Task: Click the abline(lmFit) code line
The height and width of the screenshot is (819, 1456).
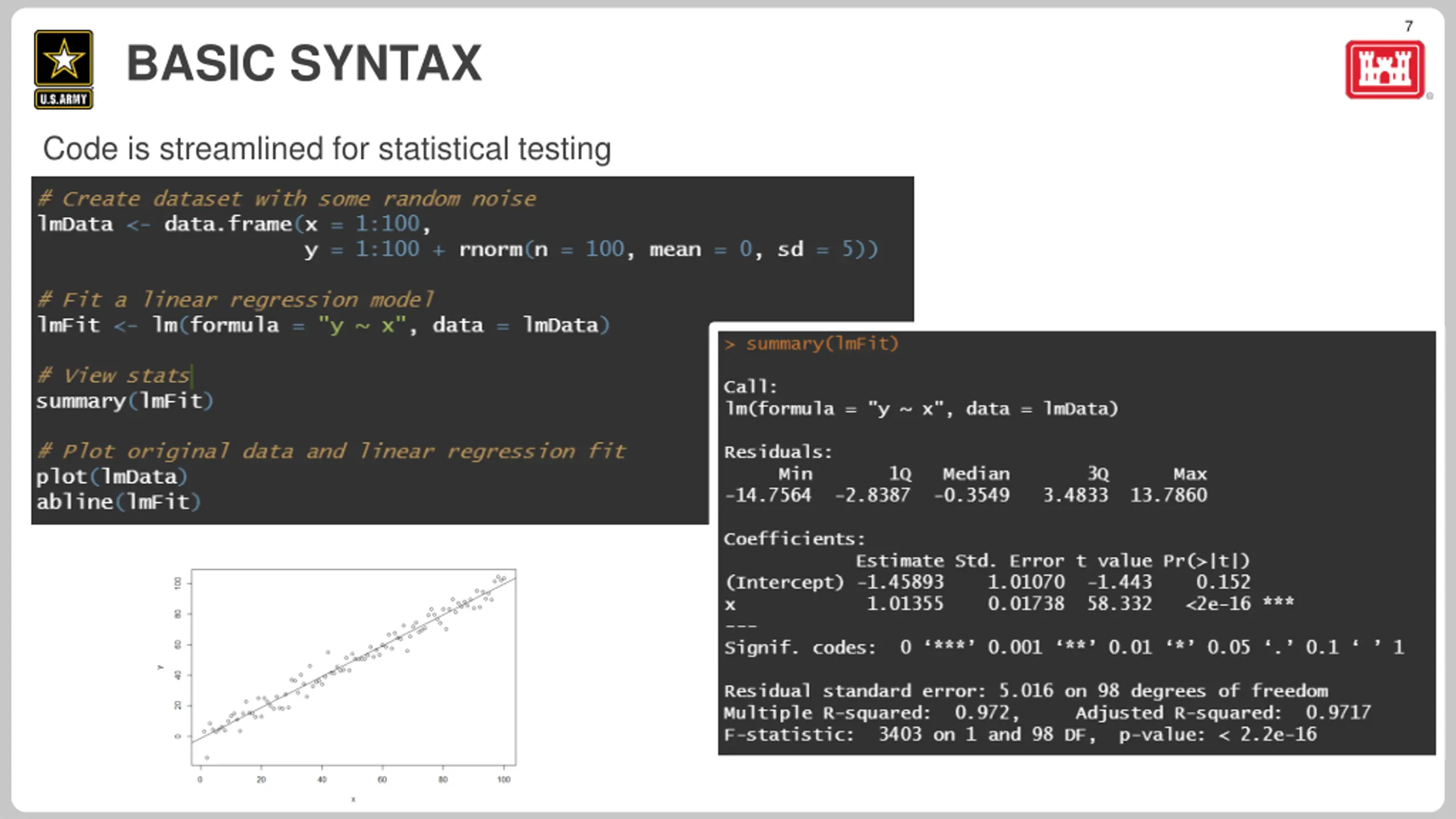Action: point(118,502)
